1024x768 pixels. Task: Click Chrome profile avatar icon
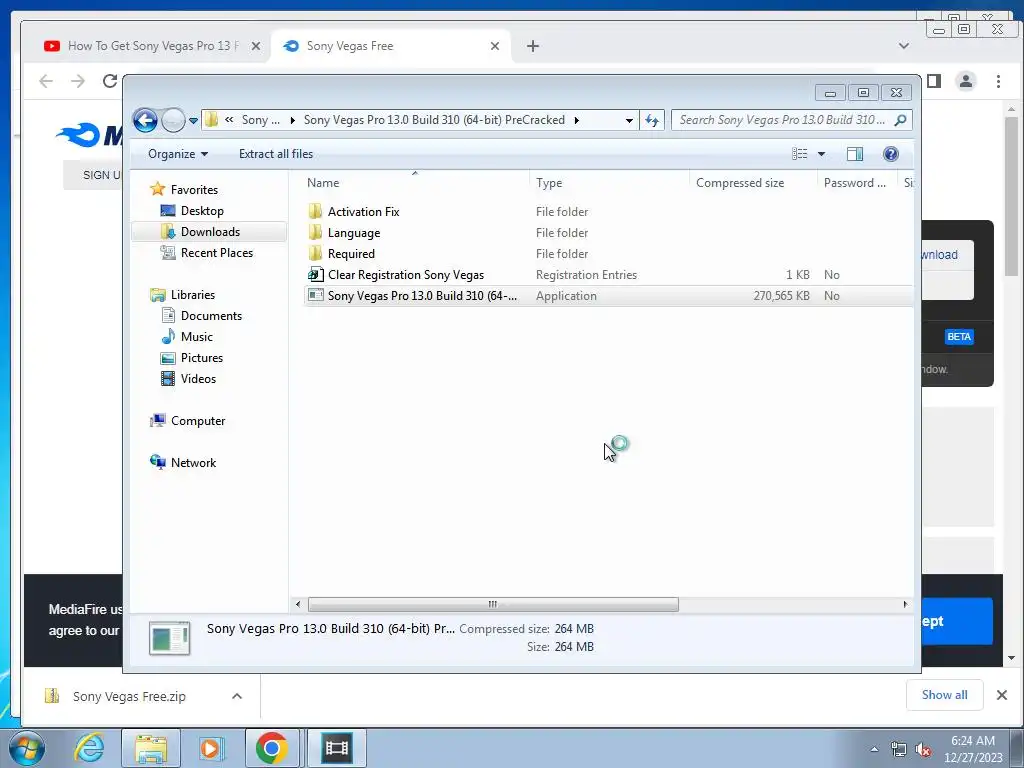coord(966,81)
